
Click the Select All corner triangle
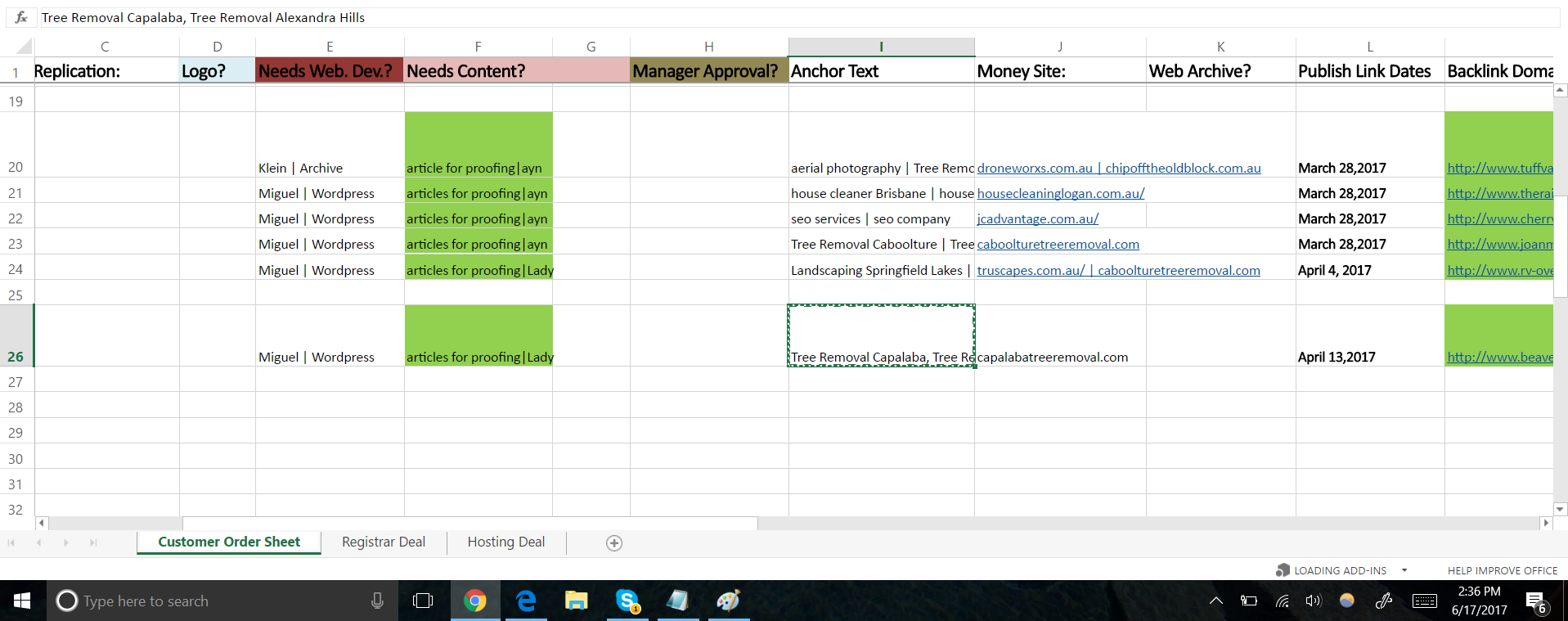coord(24,47)
